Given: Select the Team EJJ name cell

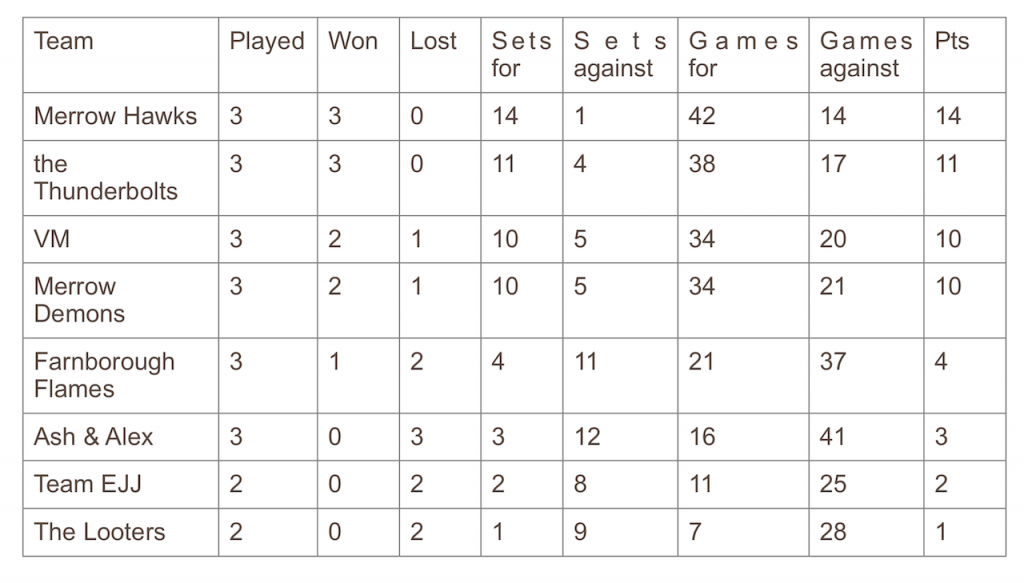Looking at the screenshot, I should click(88, 485).
